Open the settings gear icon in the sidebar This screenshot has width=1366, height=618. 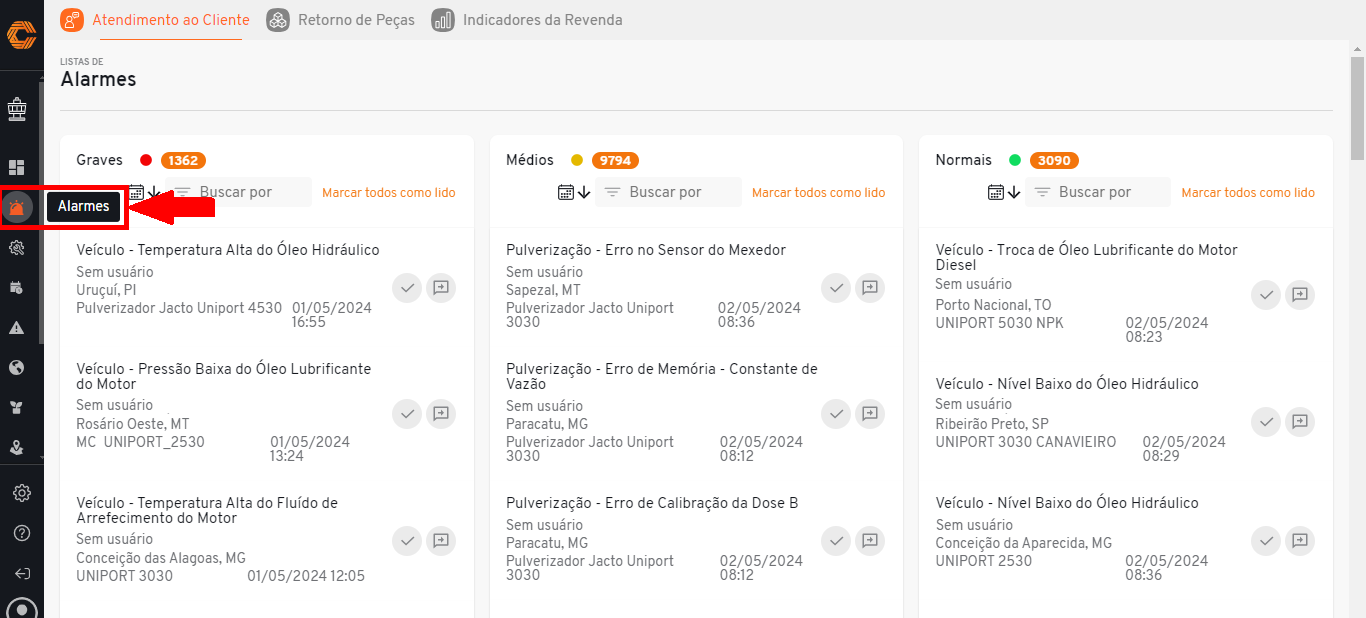[x=22, y=493]
